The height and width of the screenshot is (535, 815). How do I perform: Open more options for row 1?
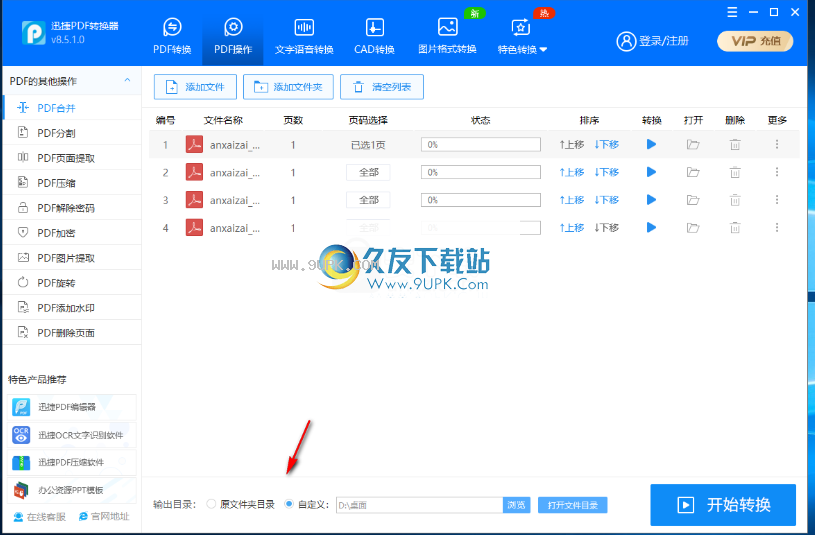pyautogui.click(x=777, y=144)
